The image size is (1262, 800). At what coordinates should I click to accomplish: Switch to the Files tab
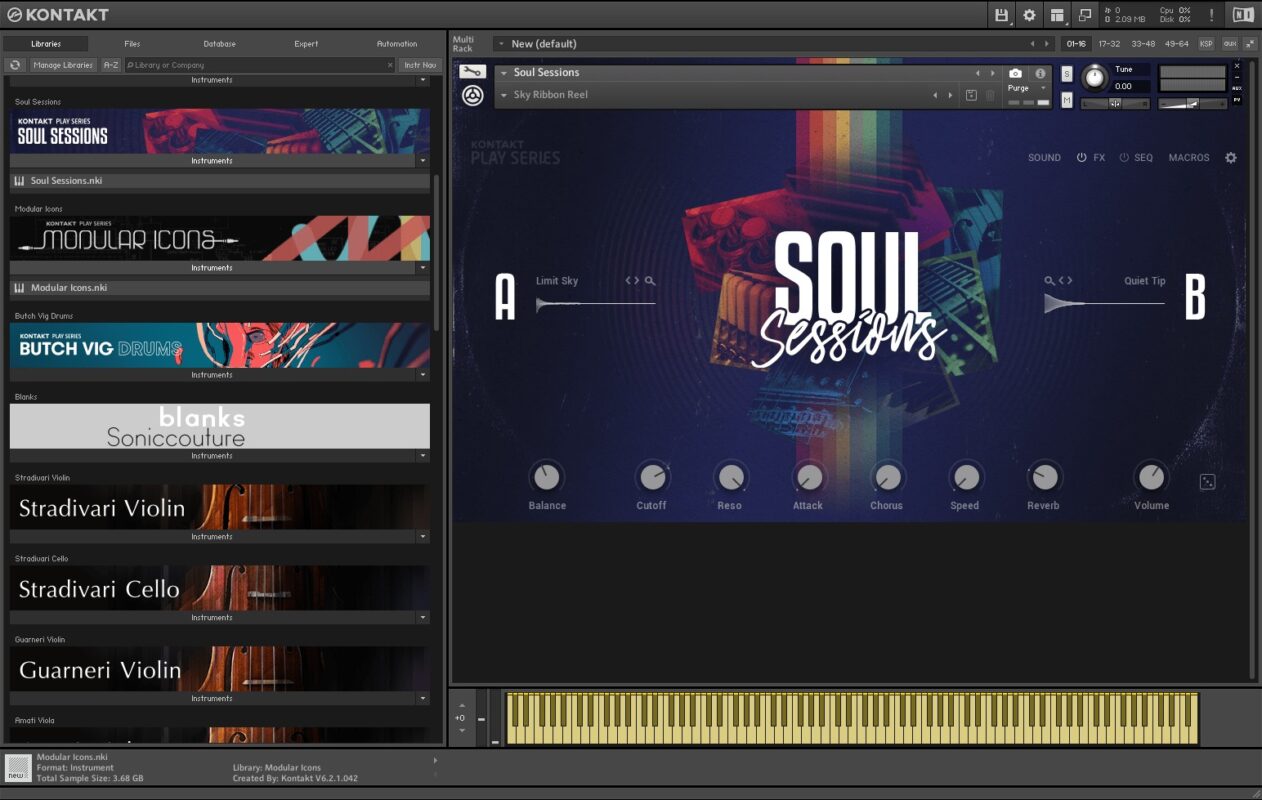click(x=132, y=44)
